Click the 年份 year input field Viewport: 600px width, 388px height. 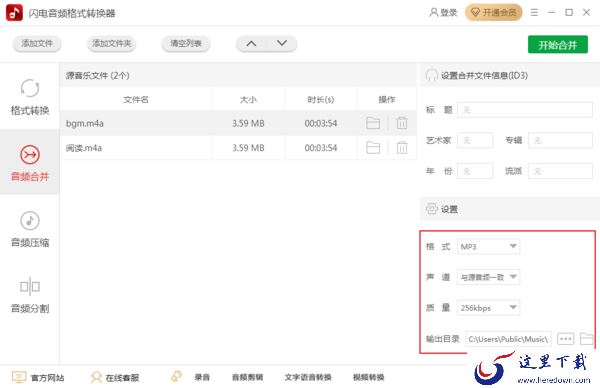point(475,171)
